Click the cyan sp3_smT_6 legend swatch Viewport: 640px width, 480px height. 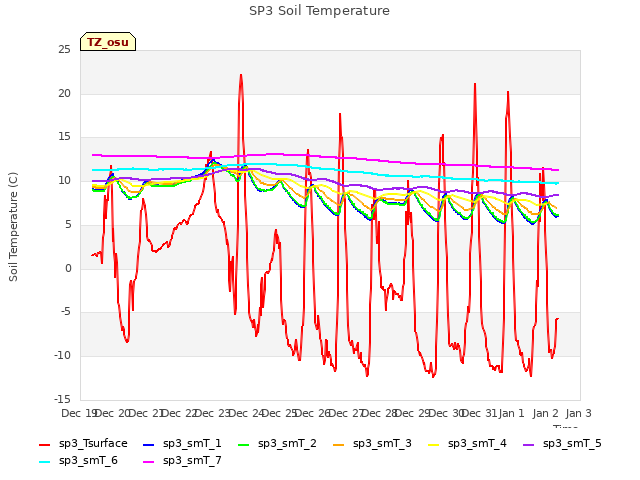tap(44, 462)
